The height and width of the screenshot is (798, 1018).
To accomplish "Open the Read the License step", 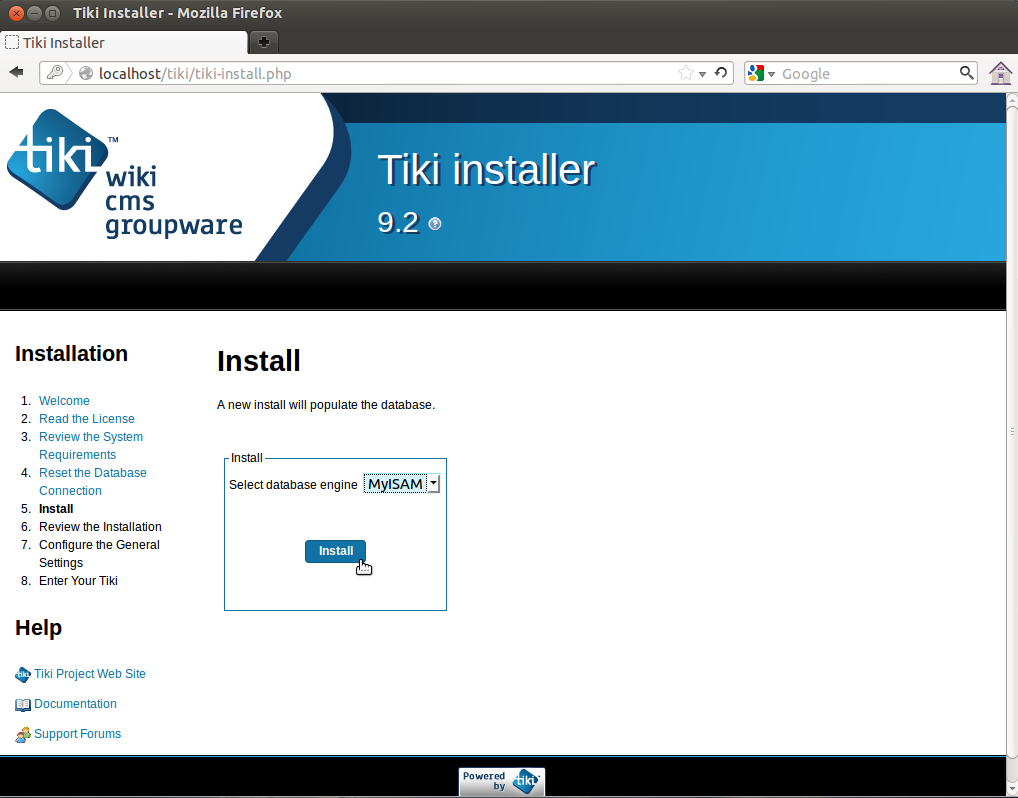I will click(x=86, y=418).
